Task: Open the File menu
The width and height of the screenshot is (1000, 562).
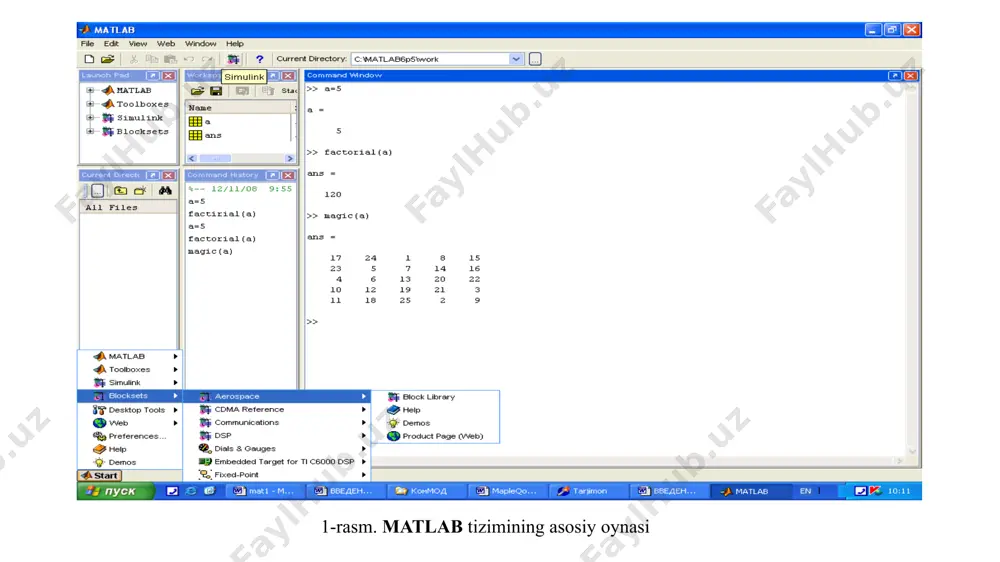Action: point(87,44)
